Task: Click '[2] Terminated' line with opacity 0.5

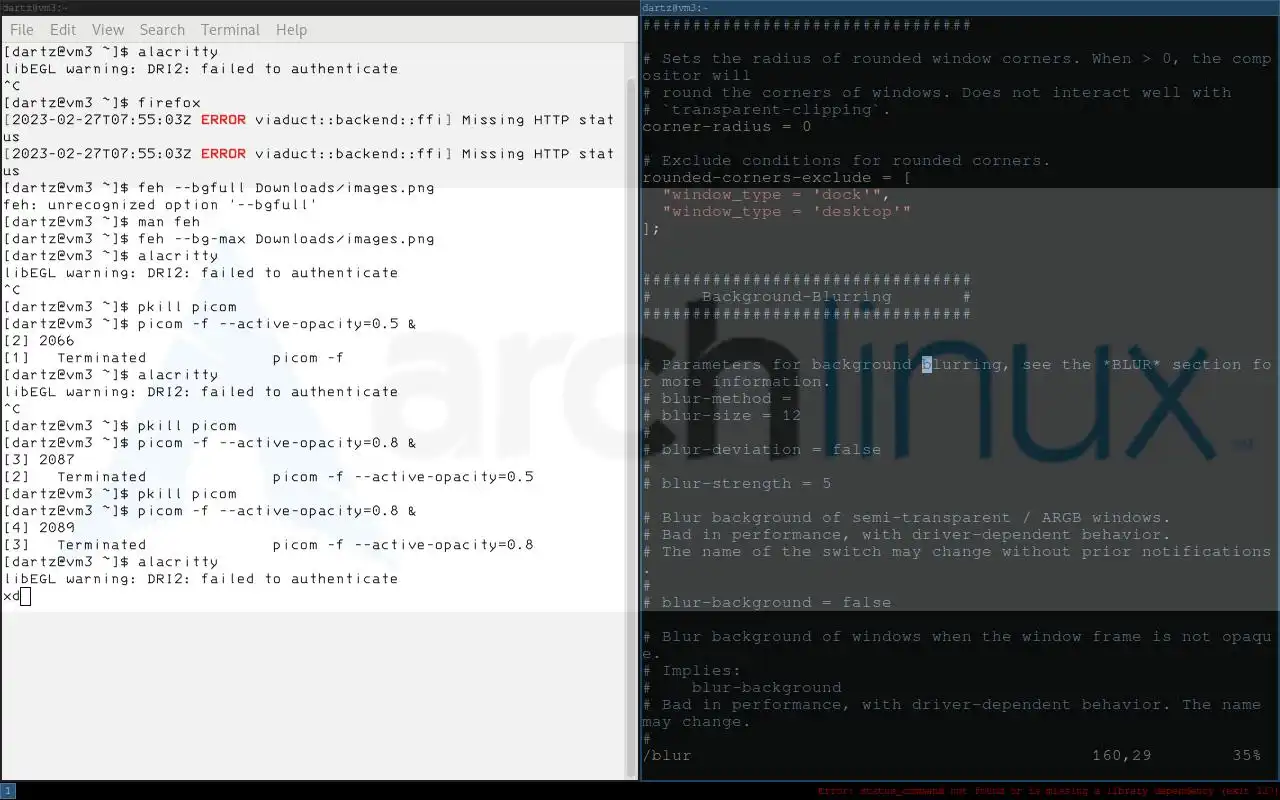Action: click(x=269, y=477)
